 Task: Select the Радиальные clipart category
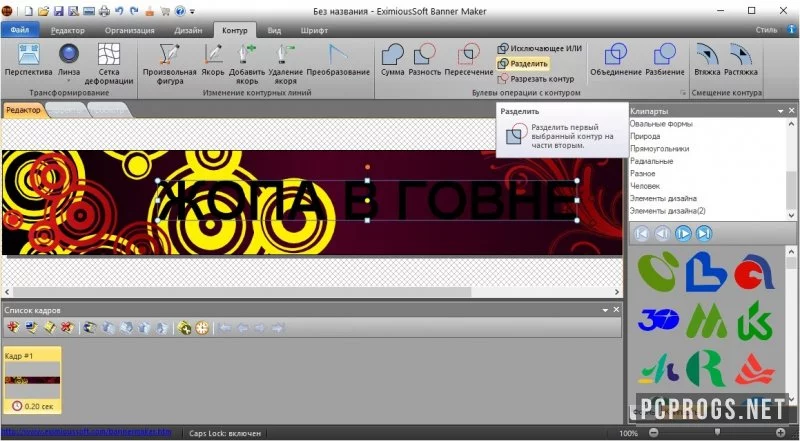651,161
